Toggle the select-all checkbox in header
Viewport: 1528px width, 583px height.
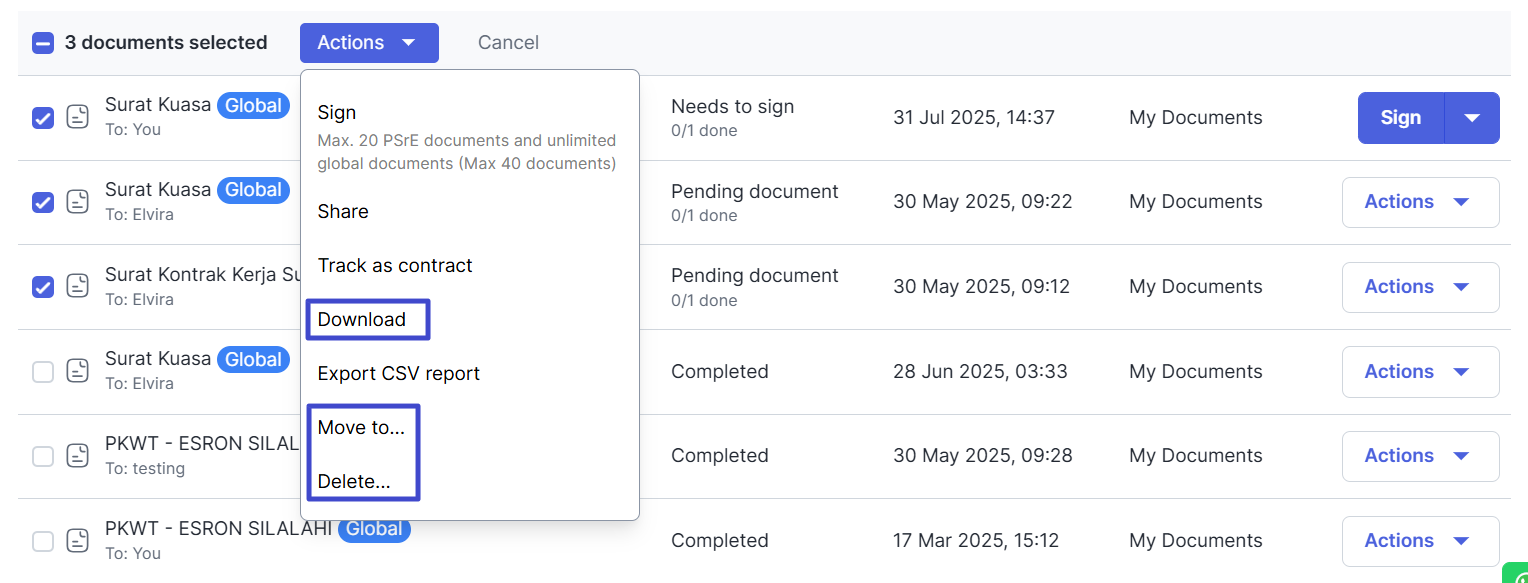pos(43,43)
